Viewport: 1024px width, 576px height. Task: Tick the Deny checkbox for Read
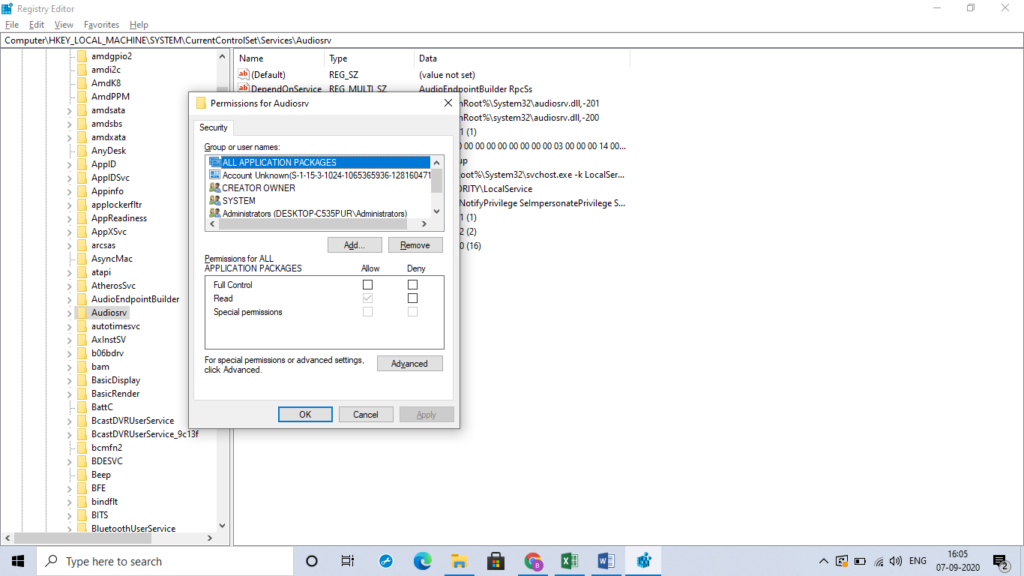[412, 298]
